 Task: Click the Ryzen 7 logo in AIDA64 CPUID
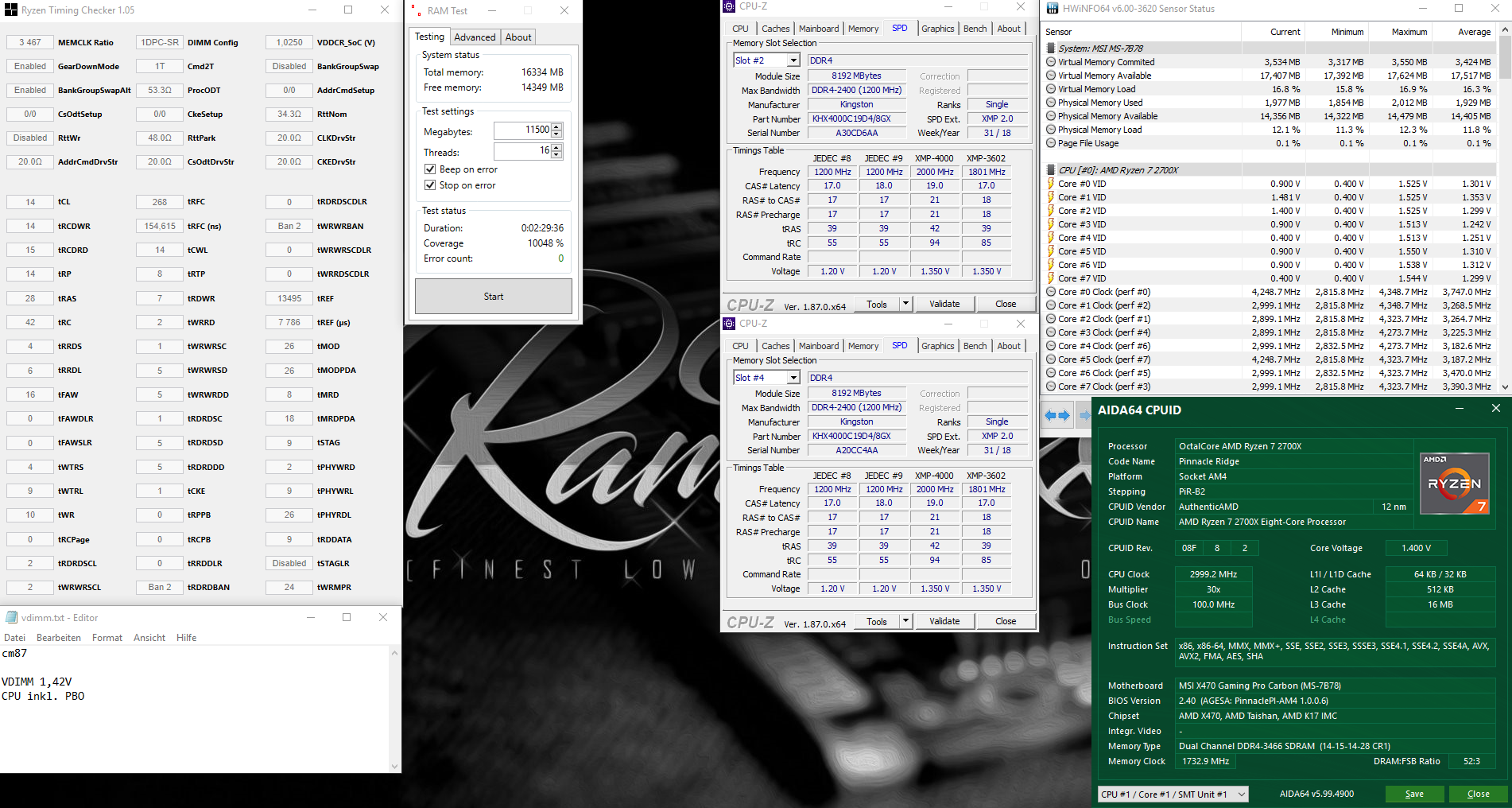click(1454, 484)
